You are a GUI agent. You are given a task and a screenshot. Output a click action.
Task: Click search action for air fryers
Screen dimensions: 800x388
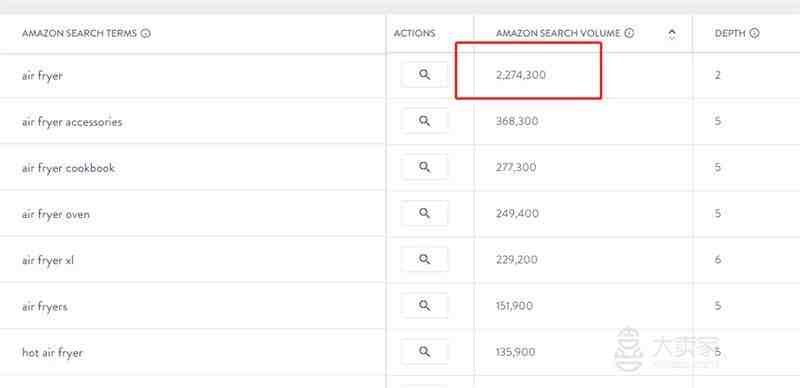pos(424,305)
